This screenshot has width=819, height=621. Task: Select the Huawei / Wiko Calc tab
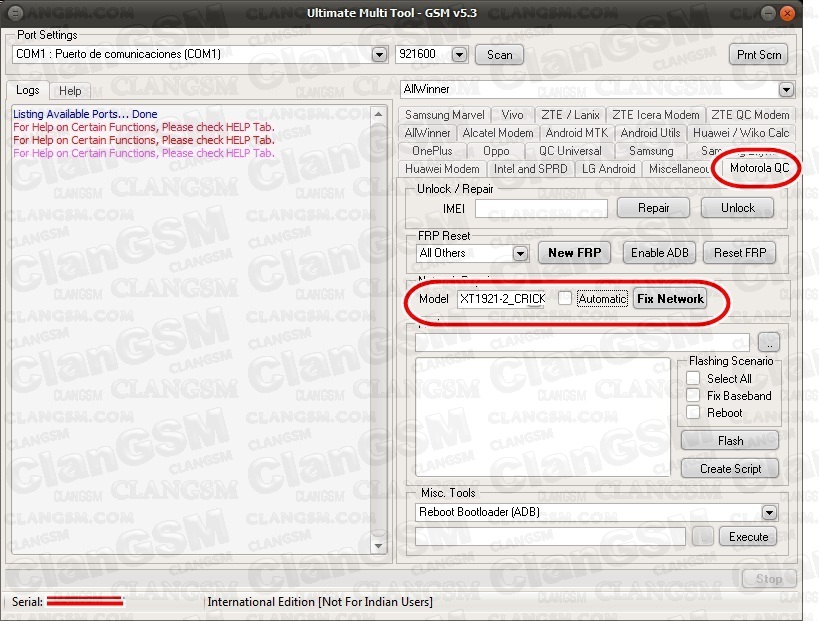tap(741, 133)
